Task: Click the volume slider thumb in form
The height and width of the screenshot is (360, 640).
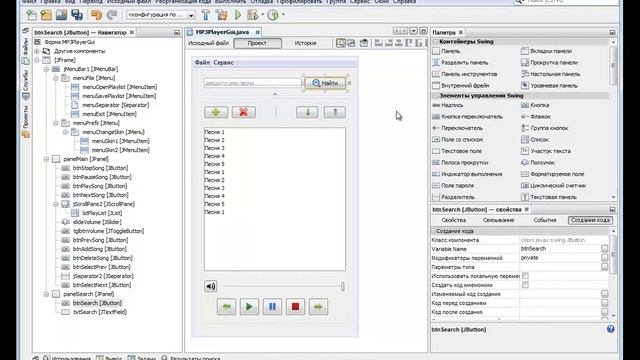Action: 342,287
